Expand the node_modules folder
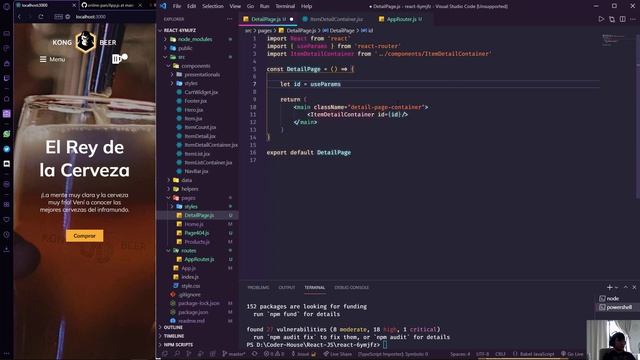 [x=195, y=39]
